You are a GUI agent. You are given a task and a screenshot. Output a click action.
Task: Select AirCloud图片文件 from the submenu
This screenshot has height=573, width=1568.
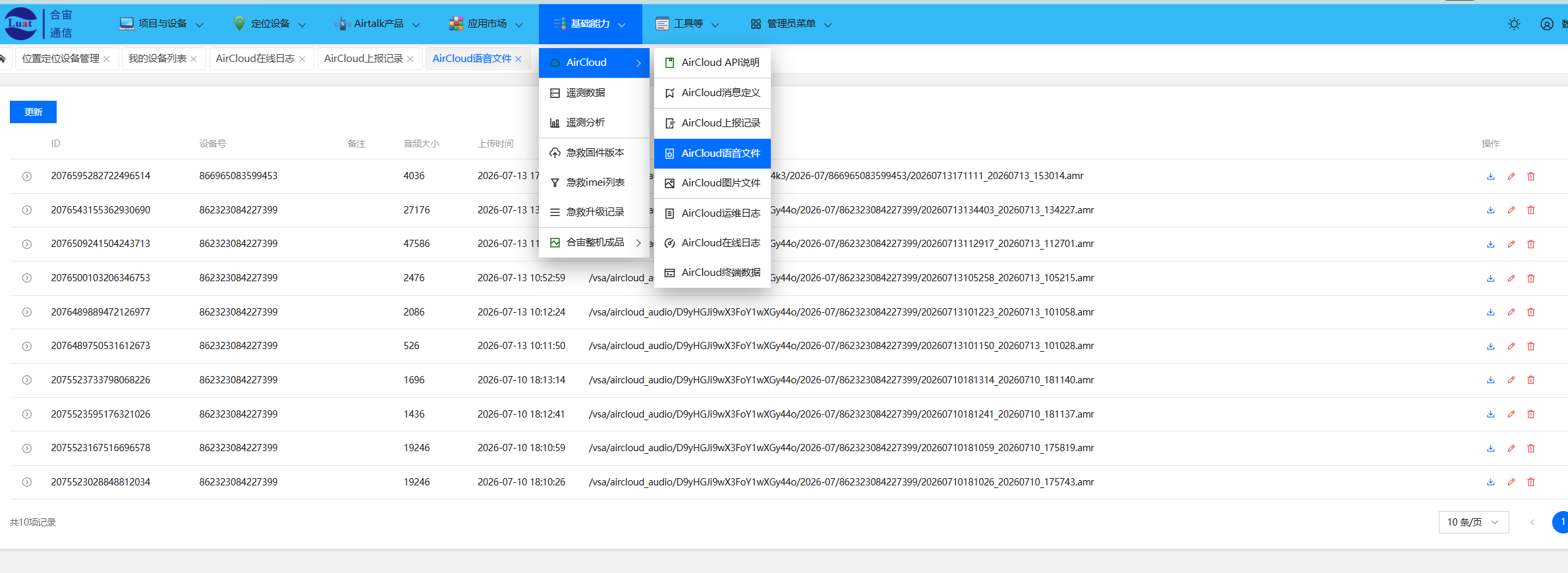(712, 183)
